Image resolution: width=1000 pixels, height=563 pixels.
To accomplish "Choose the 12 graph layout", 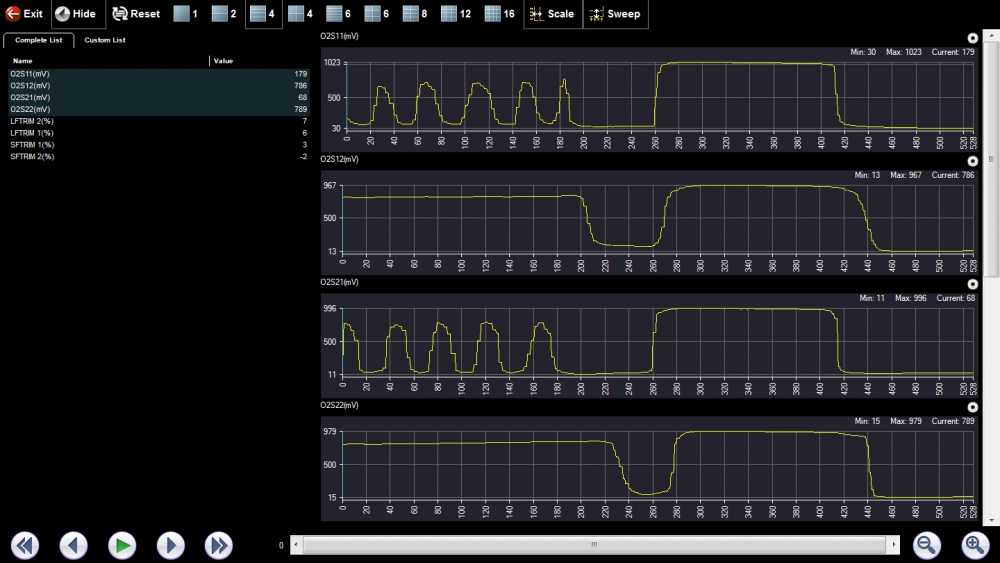I will point(456,14).
